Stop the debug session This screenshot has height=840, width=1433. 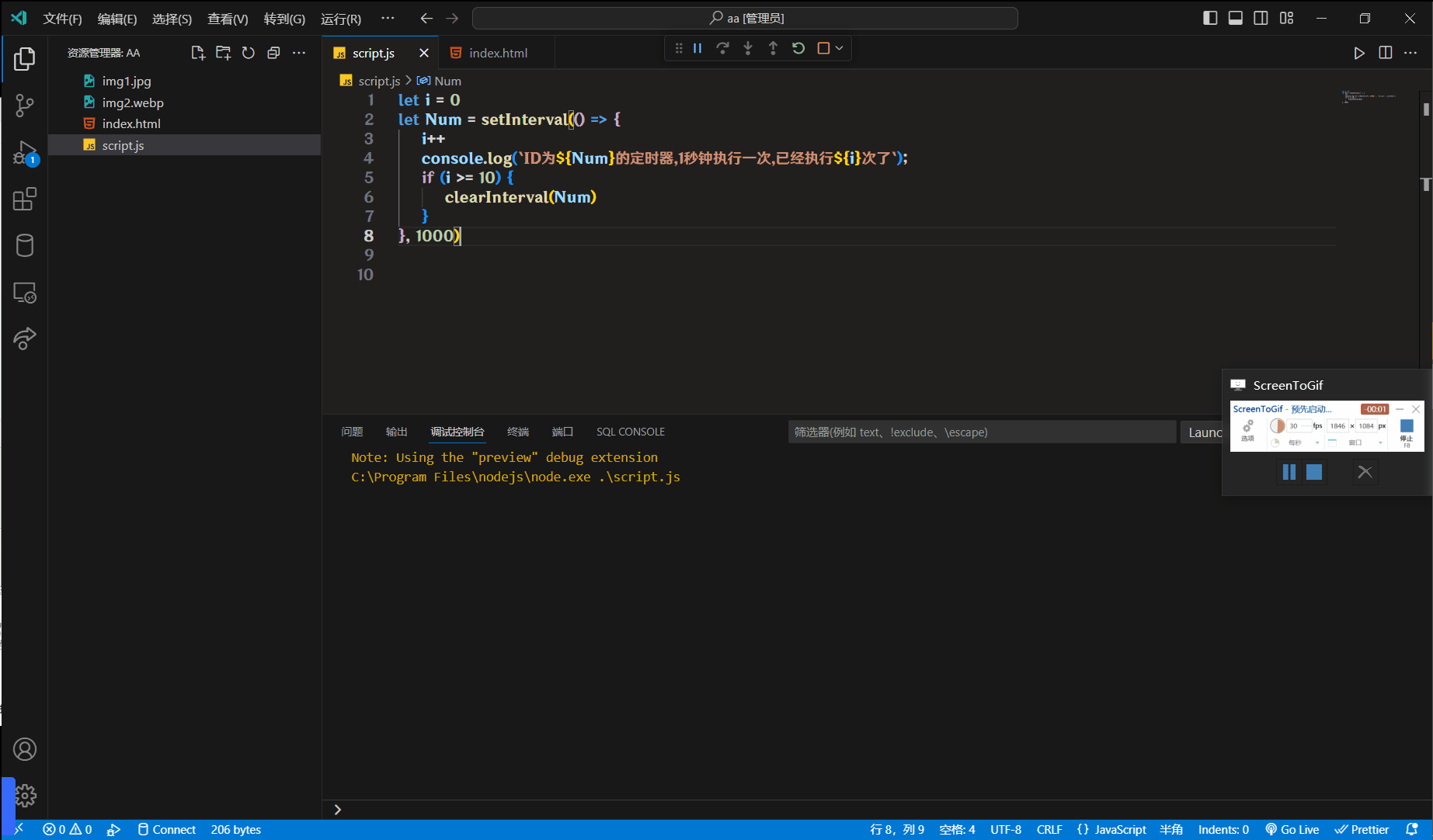click(823, 48)
